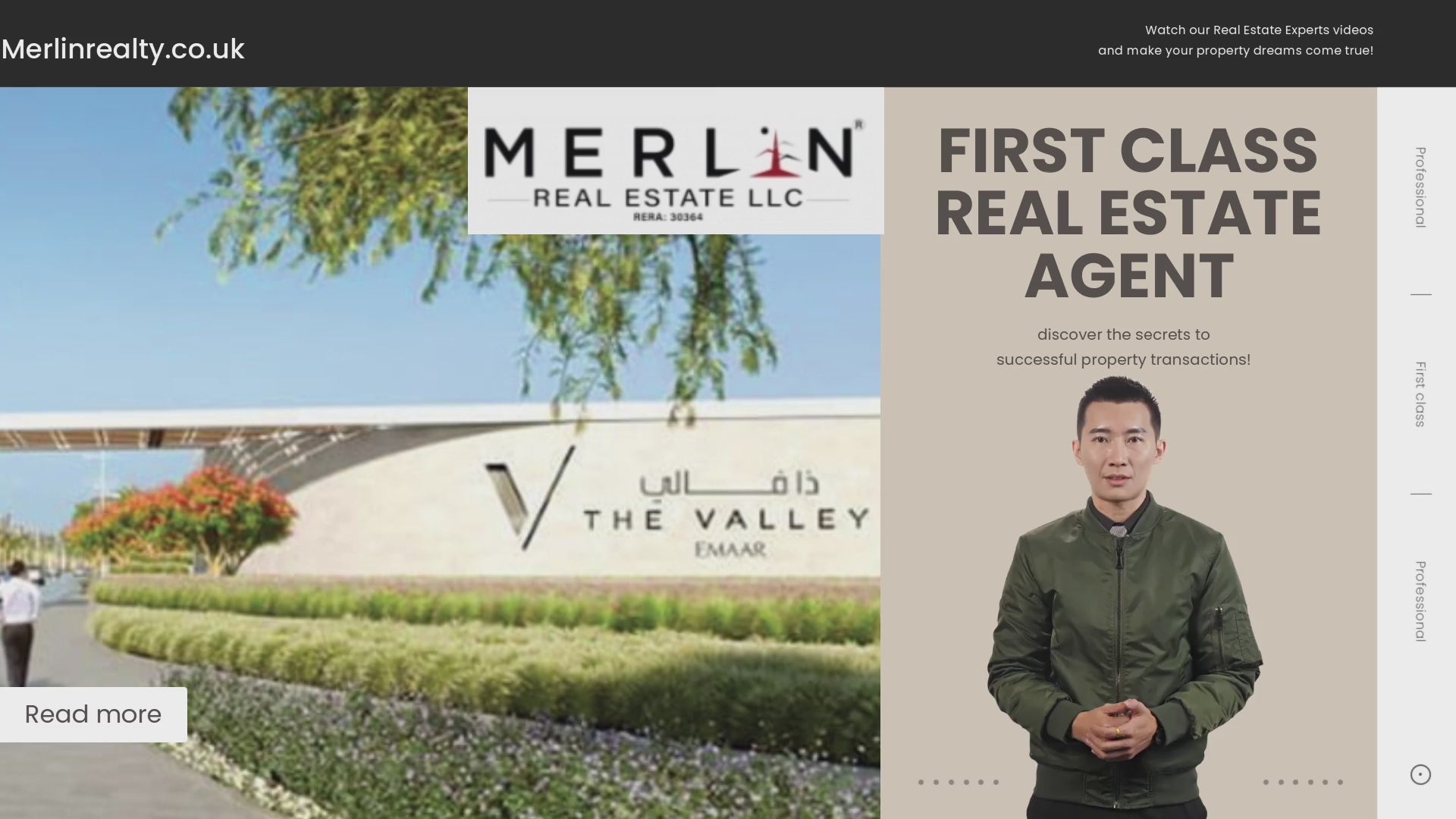Screen dimensions: 1456x819
Task: Click Watch our Real Estate Experts videos text
Action: (x=1259, y=30)
